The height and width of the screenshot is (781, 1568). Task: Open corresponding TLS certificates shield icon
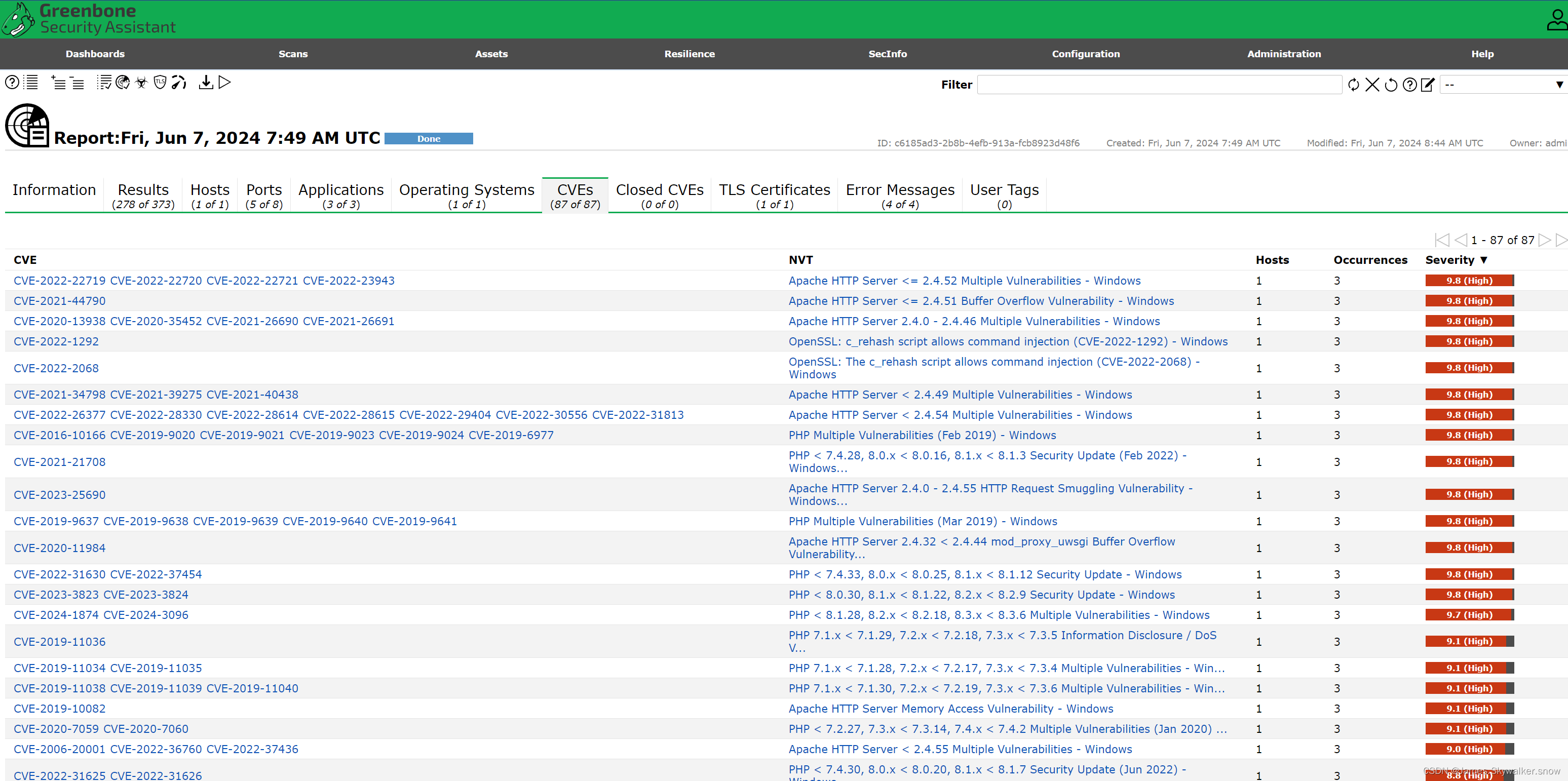(160, 83)
